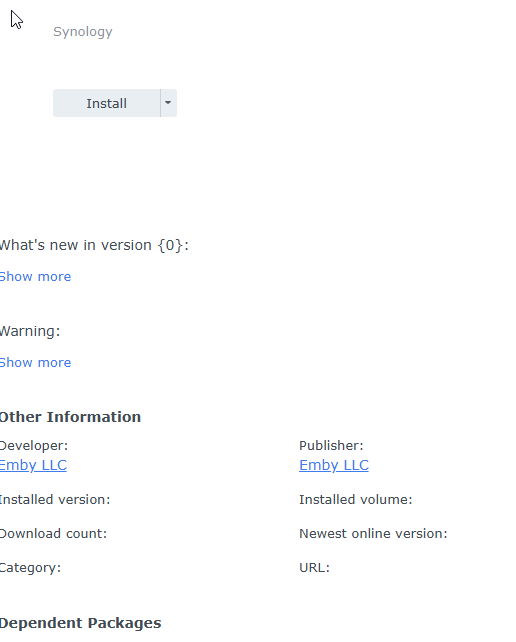Open the Developer Emby LLC link
The height and width of the screenshot is (642, 516).
click(33, 466)
